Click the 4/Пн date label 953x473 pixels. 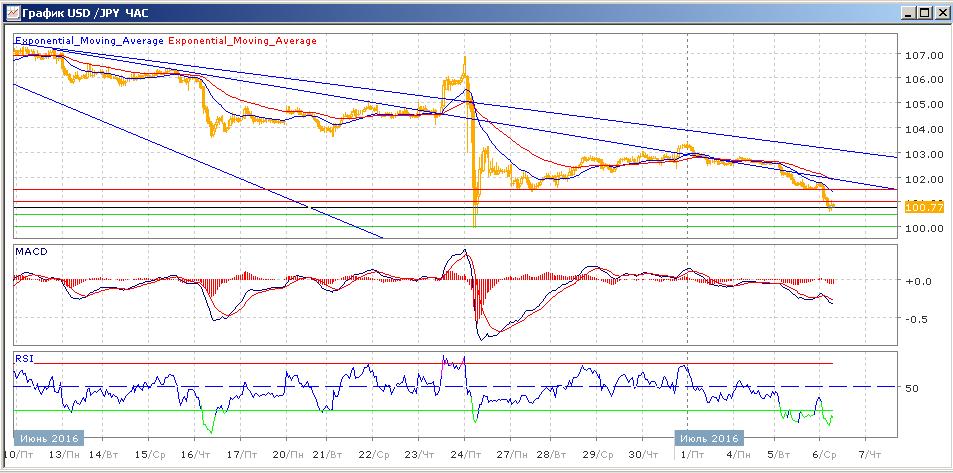738,455
